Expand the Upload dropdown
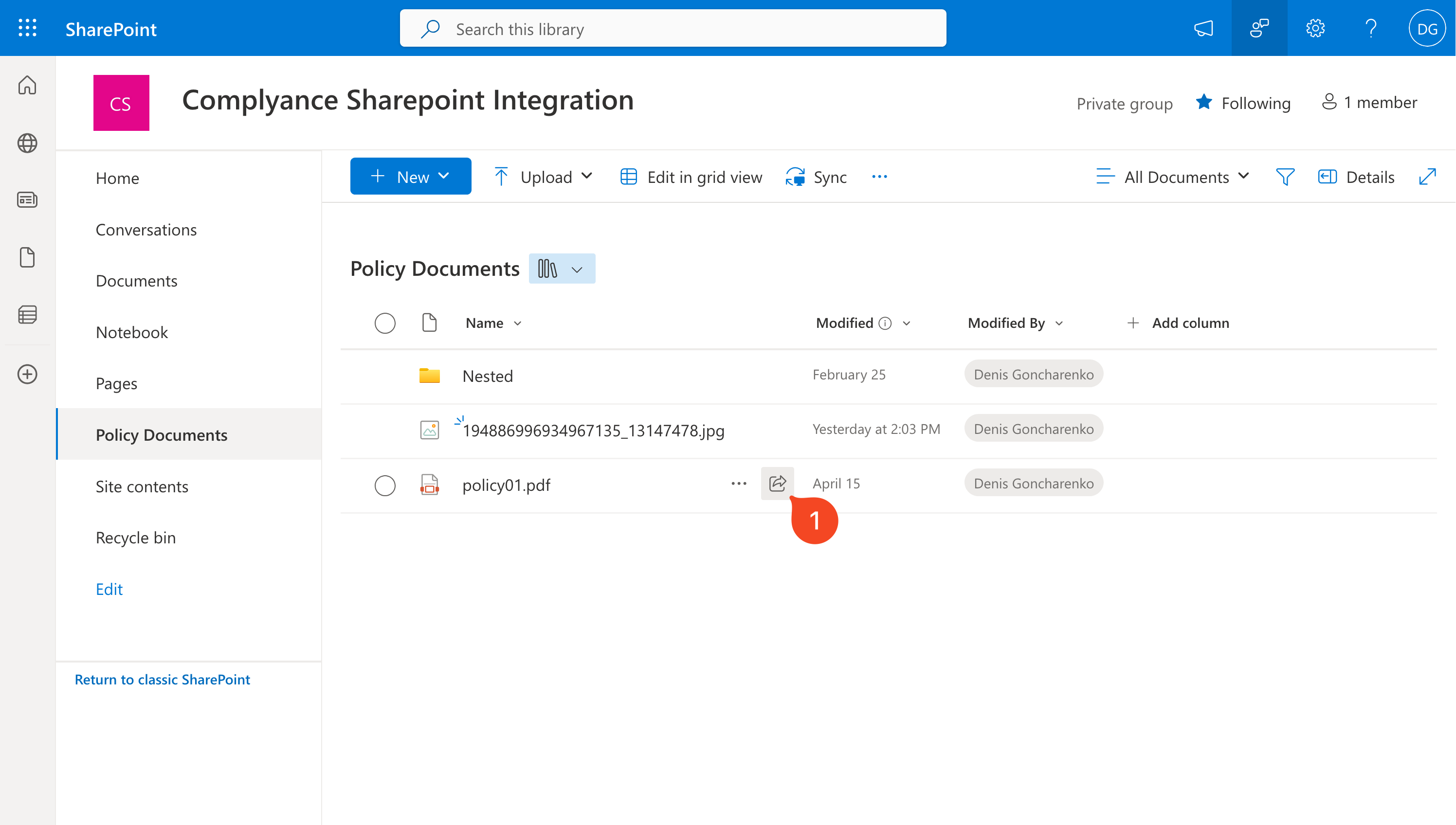The image size is (1456, 825). pos(586,176)
